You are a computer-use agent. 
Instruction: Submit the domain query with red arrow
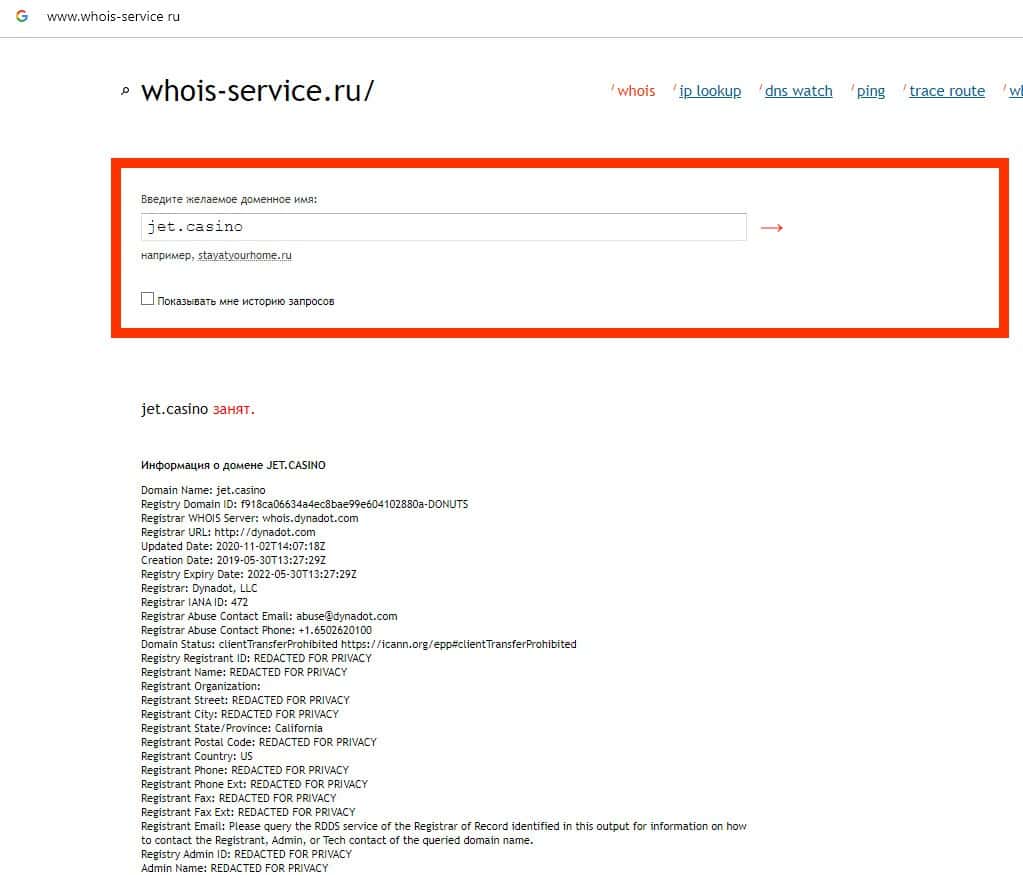(x=772, y=228)
